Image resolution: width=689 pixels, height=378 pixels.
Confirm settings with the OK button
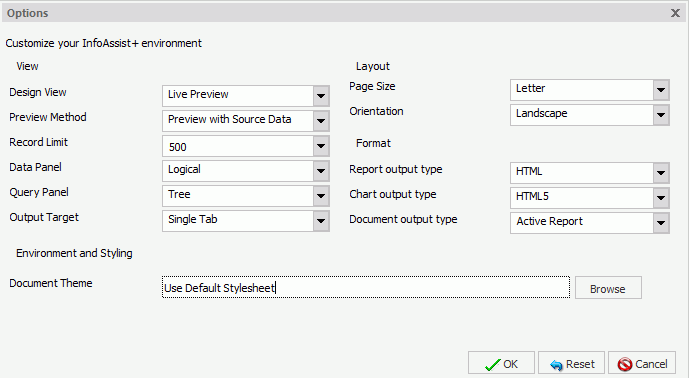coord(501,363)
